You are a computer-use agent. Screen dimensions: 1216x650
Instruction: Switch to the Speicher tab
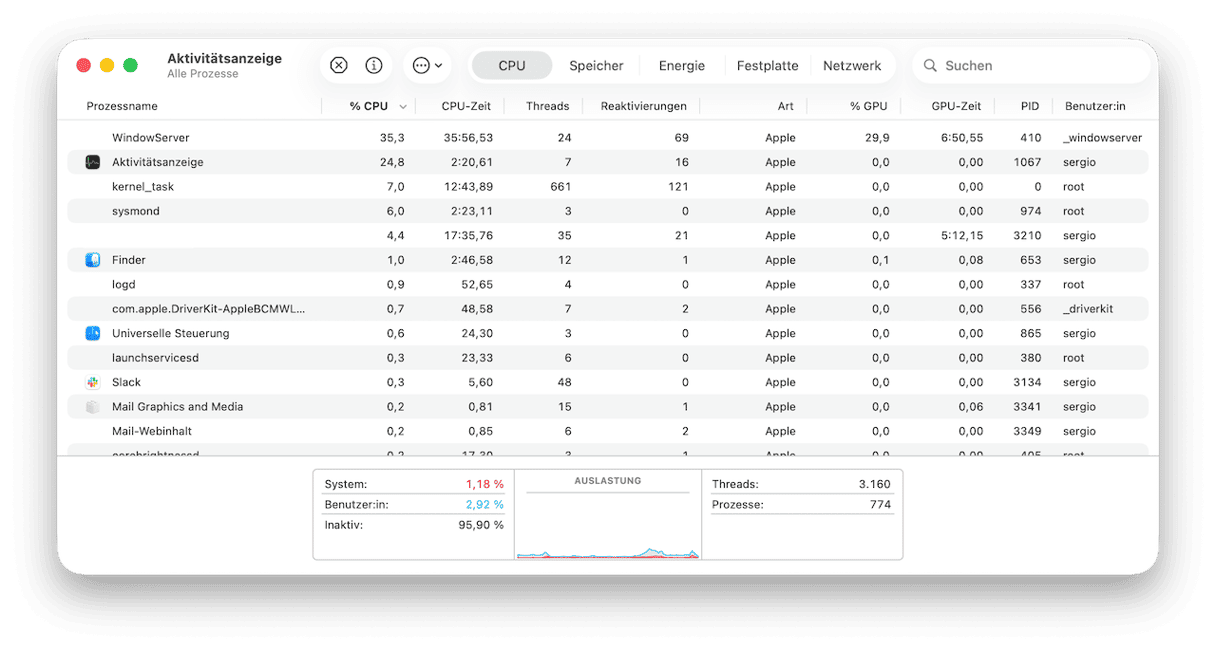(x=596, y=66)
